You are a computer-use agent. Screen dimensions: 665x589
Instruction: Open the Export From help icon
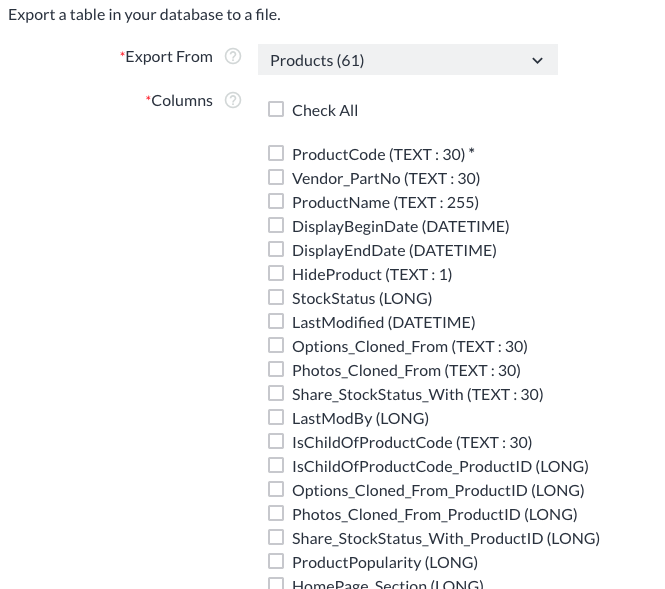(x=233, y=56)
